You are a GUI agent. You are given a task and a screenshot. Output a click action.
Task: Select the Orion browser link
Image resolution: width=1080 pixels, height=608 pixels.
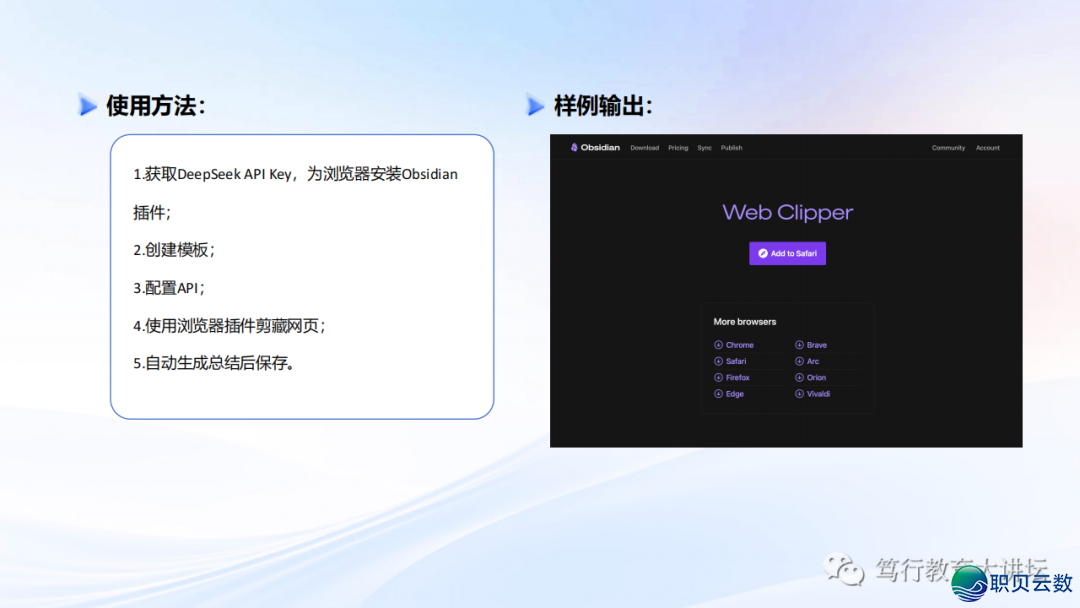(x=816, y=378)
